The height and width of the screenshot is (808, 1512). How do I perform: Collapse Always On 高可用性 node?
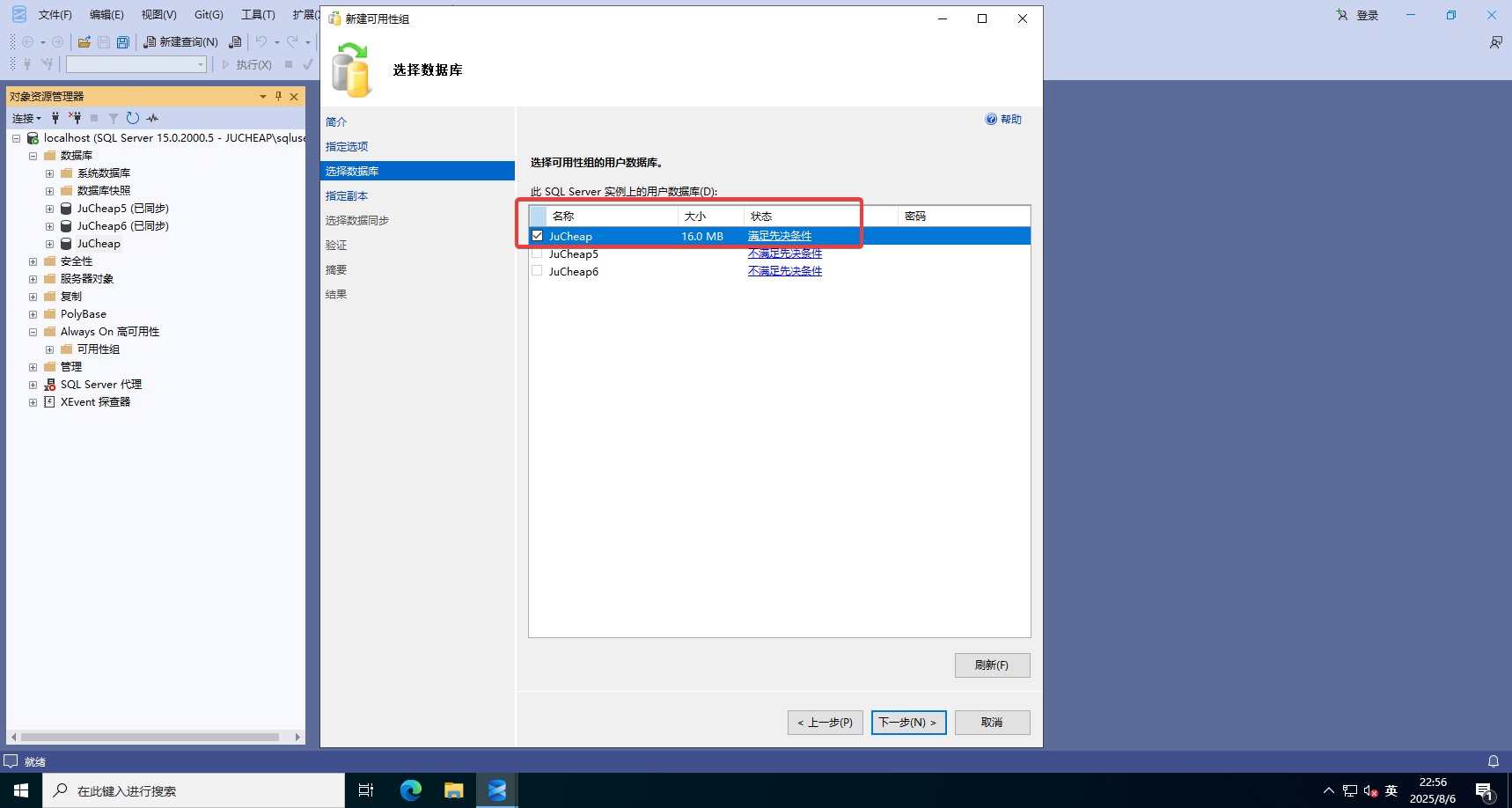tap(33, 332)
